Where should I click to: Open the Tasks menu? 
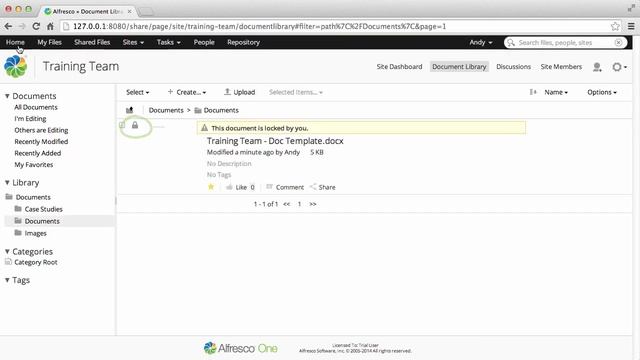point(168,42)
